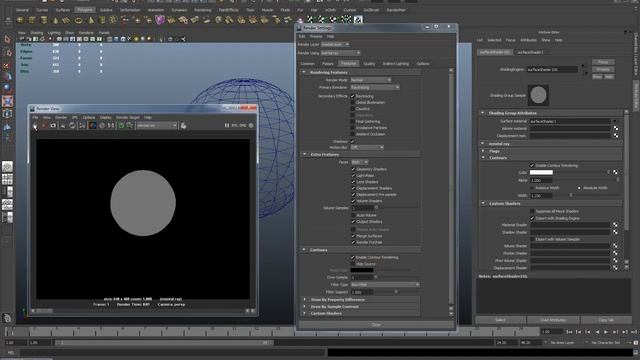Click the Copy Tab button
640x360 pixels.
click(x=606, y=320)
